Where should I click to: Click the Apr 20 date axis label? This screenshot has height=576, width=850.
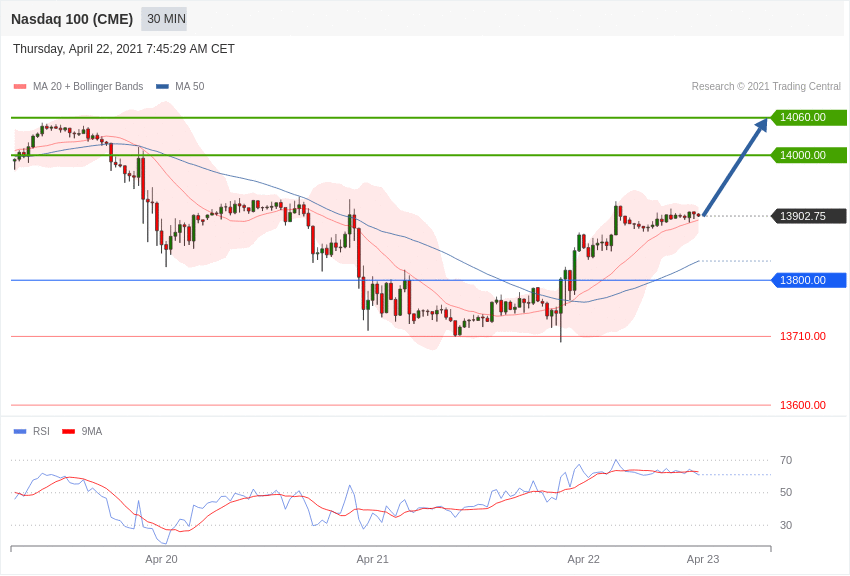[161, 560]
